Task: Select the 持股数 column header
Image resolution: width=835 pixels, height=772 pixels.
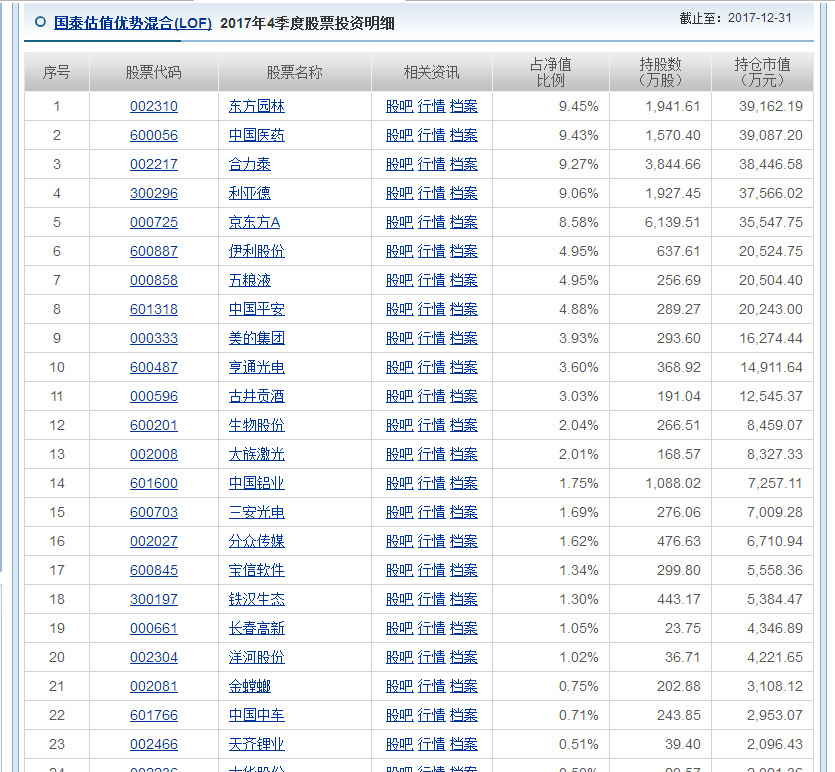Action: point(660,72)
